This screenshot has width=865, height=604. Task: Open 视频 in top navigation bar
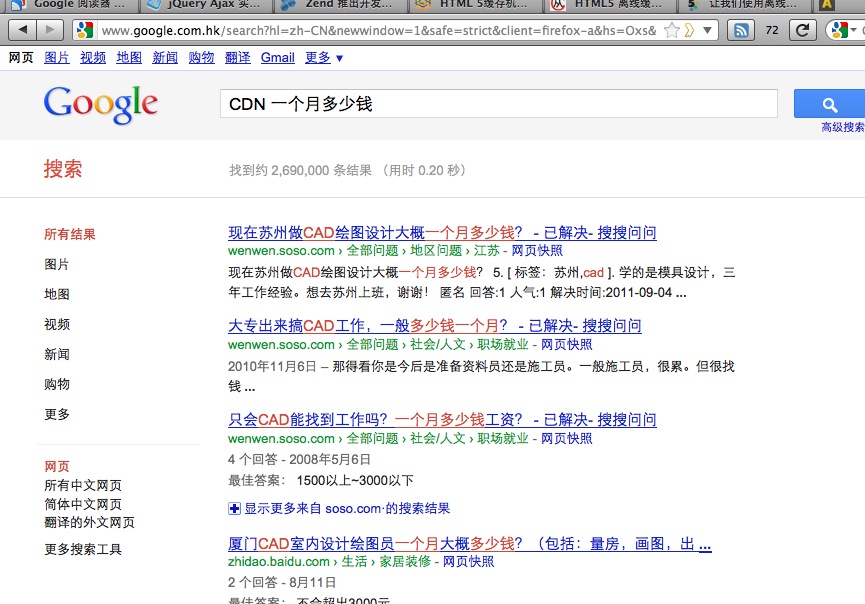pos(93,57)
